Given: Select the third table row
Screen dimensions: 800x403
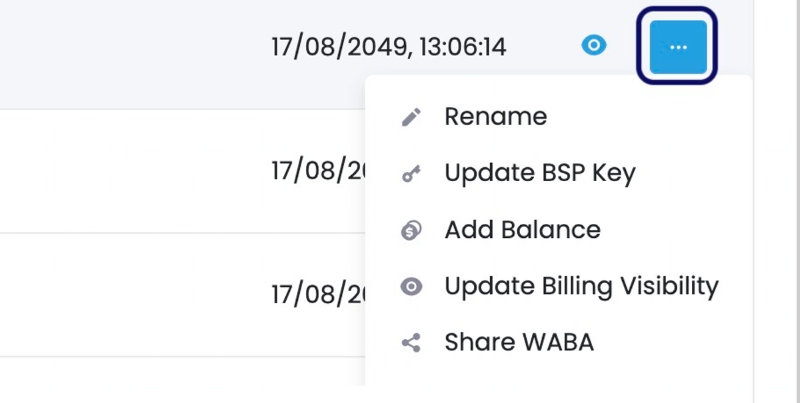Looking at the screenshot, I should pyautogui.click(x=183, y=295).
